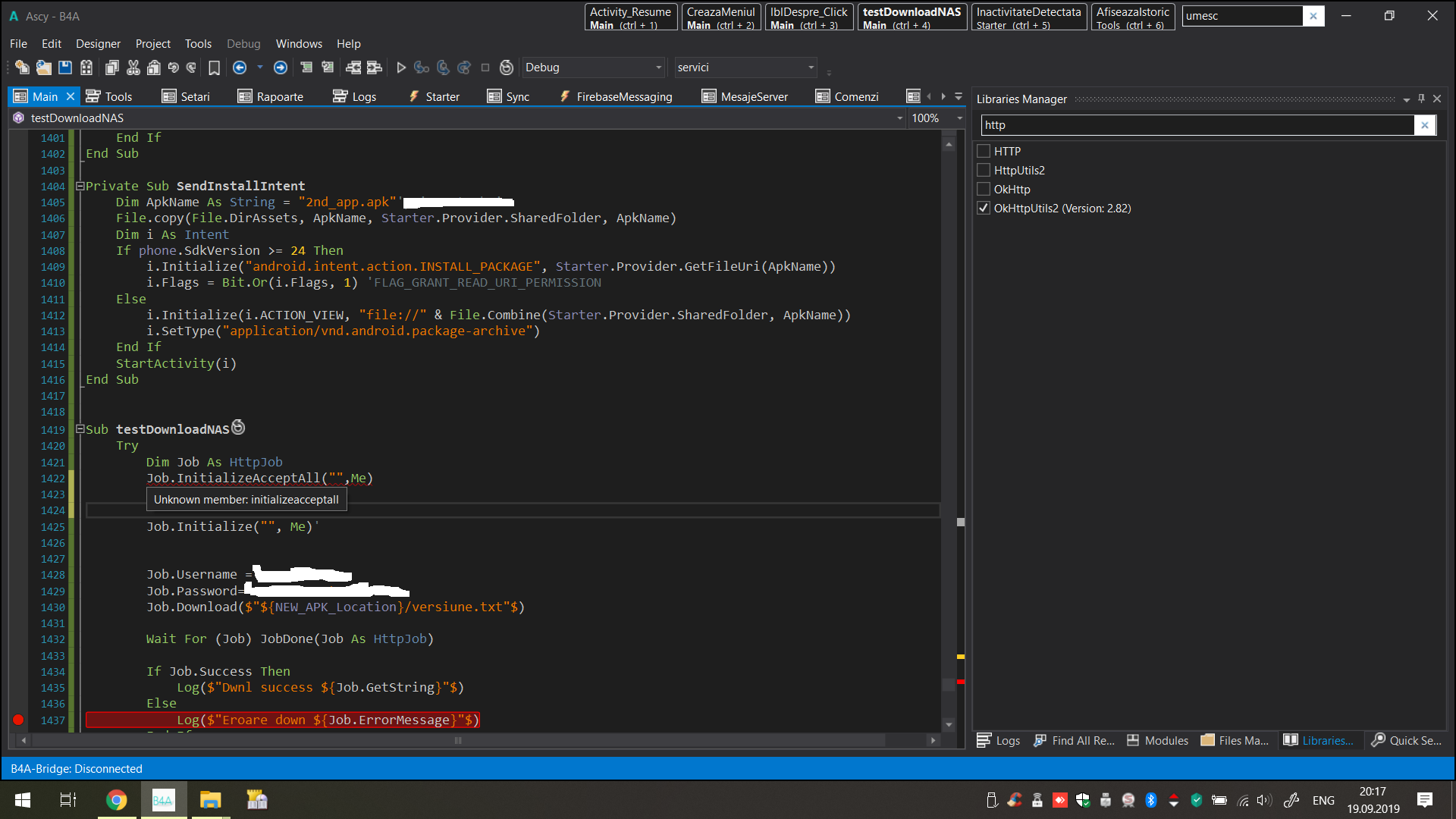
Task: Click the Save file toolbar icon
Action: pyautogui.click(x=65, y=67)
